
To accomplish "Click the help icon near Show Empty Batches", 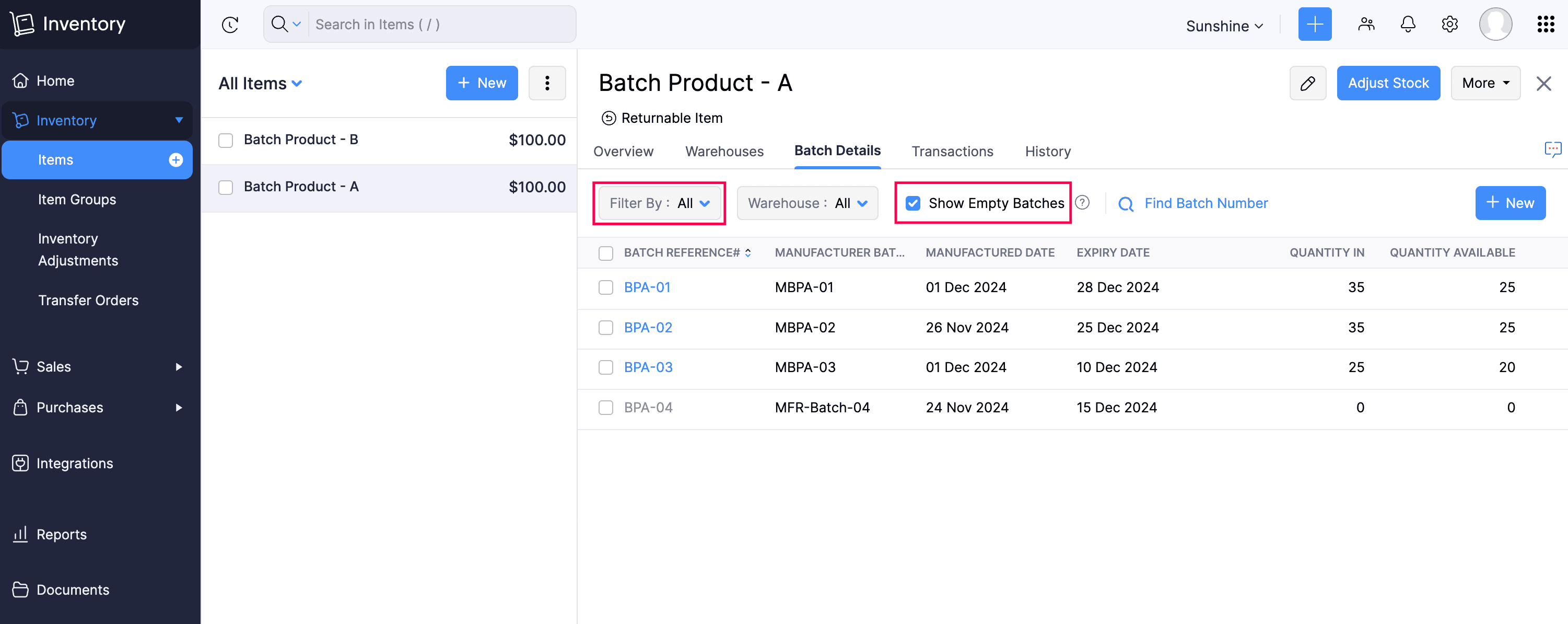I will coord(1082,203).
